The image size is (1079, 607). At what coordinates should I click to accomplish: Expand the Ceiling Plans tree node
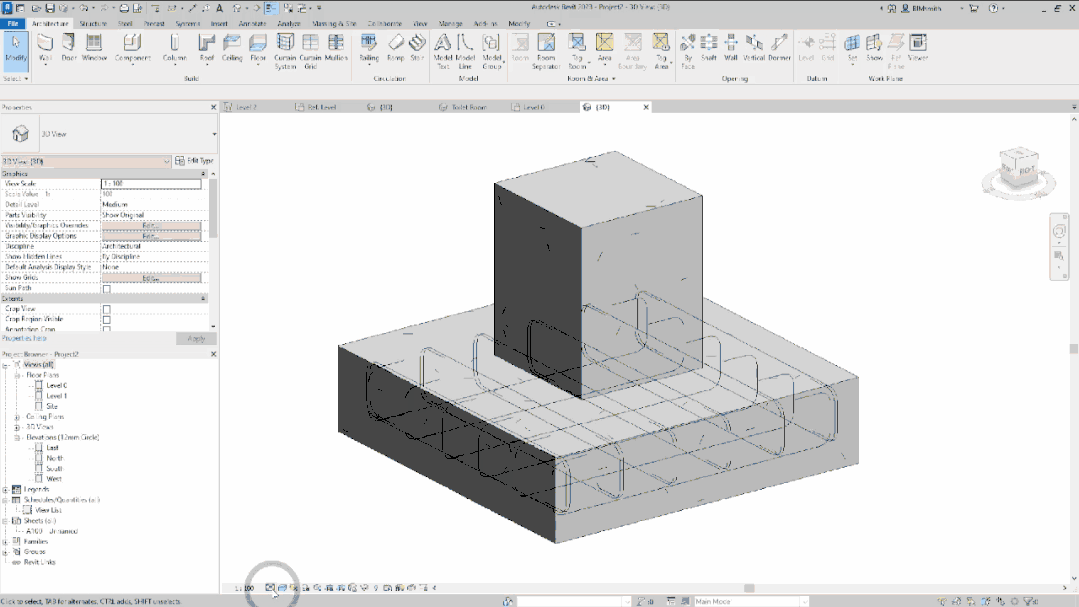tap(17, 416)
